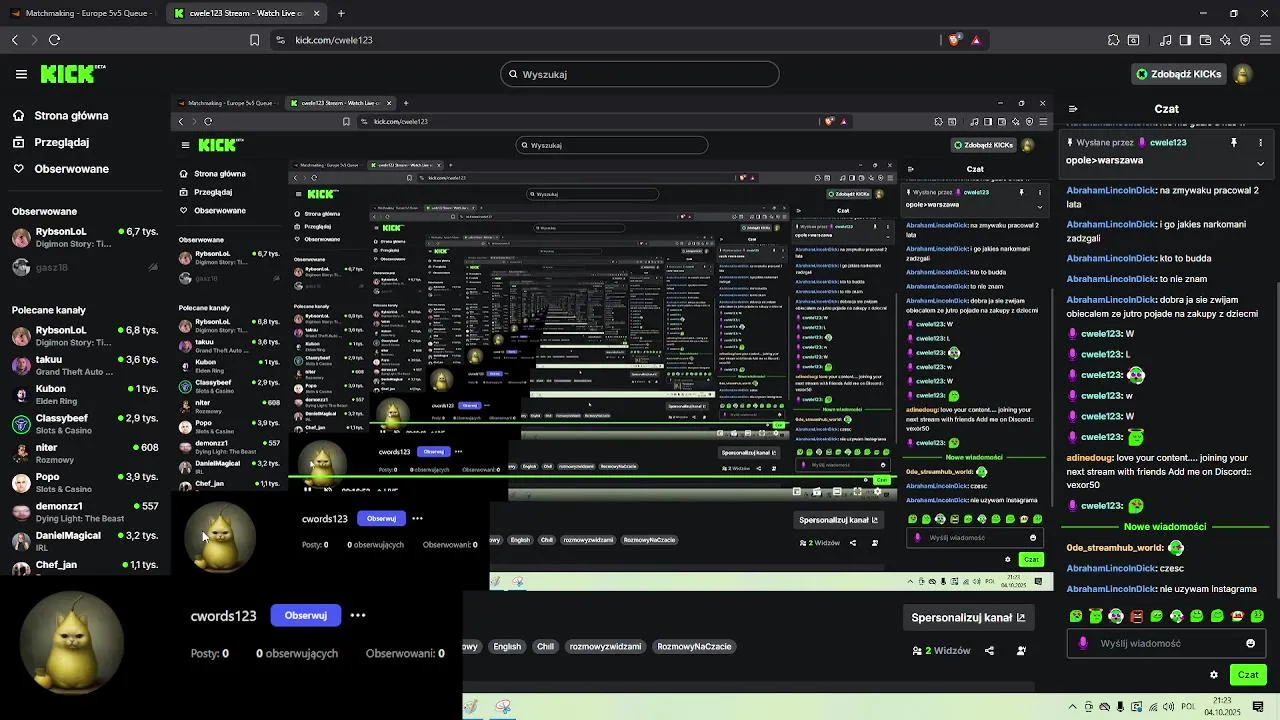
Task: Select the RozmowyNaCzacie tag
Action: pos(694,647)
